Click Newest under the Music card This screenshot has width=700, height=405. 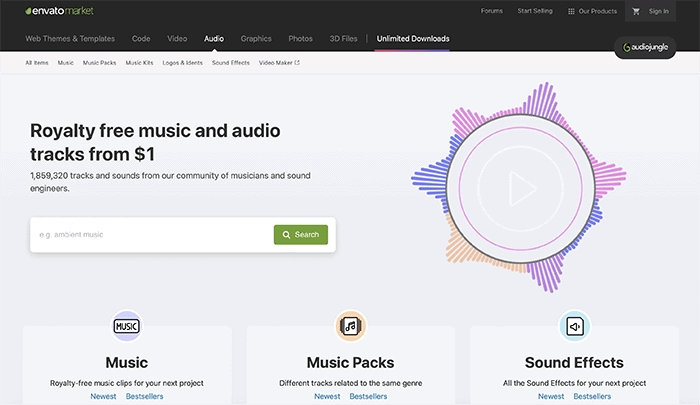pos(103,397)
